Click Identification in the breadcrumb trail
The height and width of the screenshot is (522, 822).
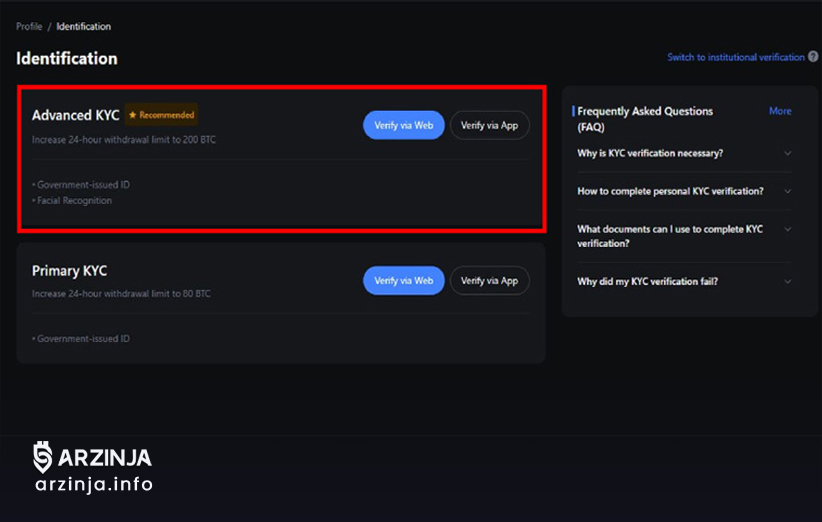coord(83,26)
